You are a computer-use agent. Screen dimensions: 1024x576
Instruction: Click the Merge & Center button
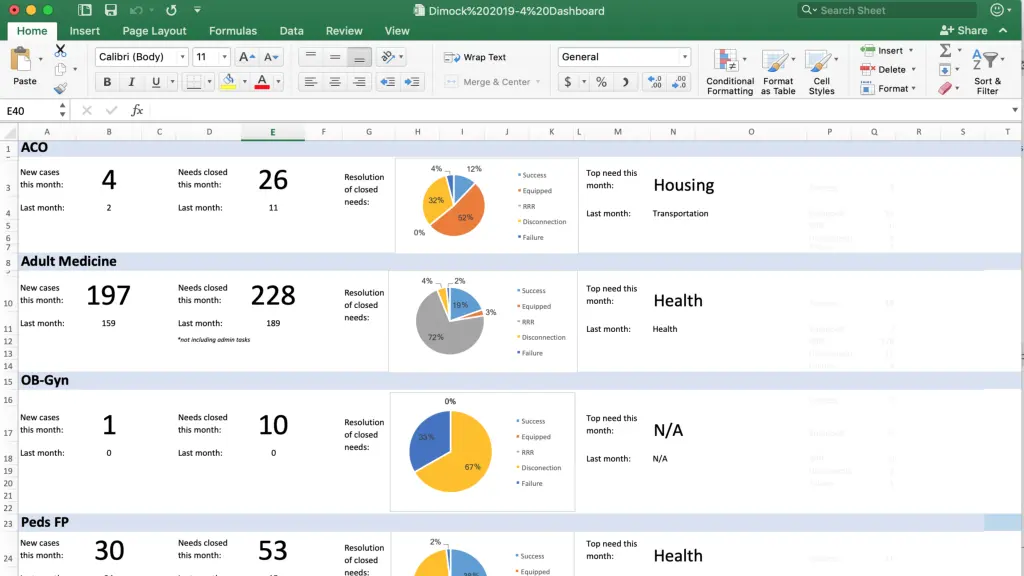click(x=488, y=82)
